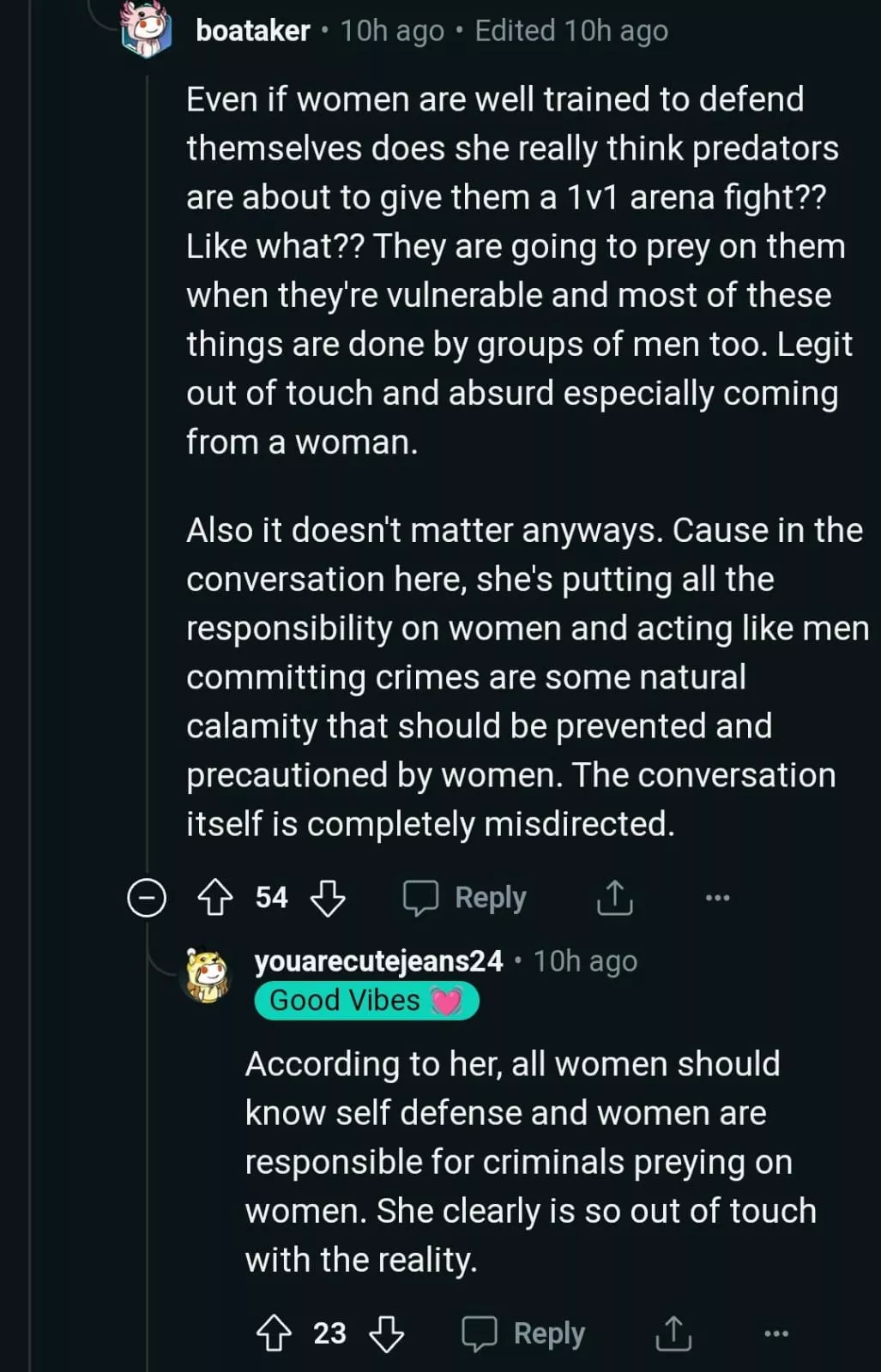Viewport: 881px width, 1372px height.
Task: Downvote boataker's comment
Action: point(328,898)
